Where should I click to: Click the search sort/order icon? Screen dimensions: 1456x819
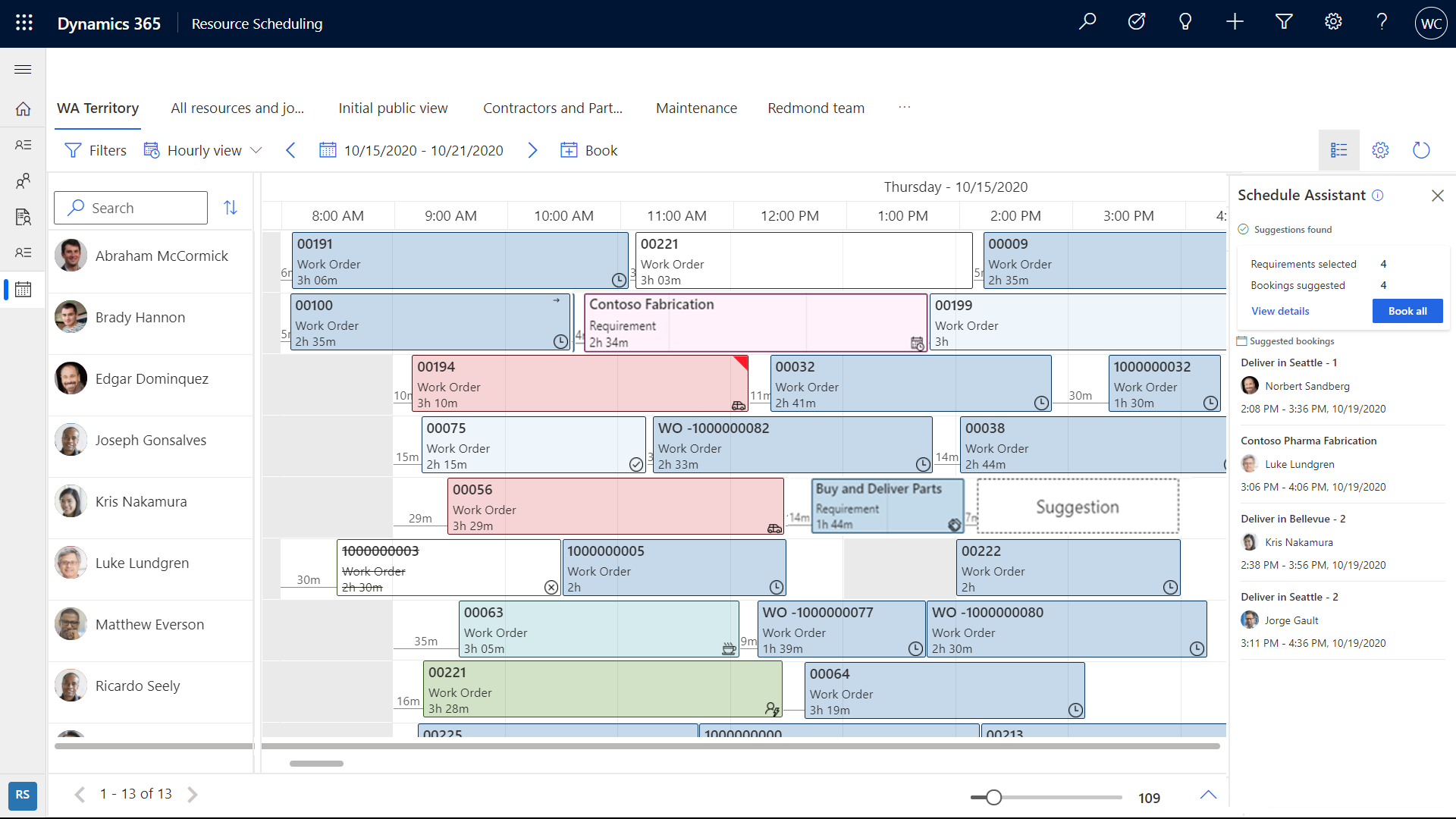231,208
